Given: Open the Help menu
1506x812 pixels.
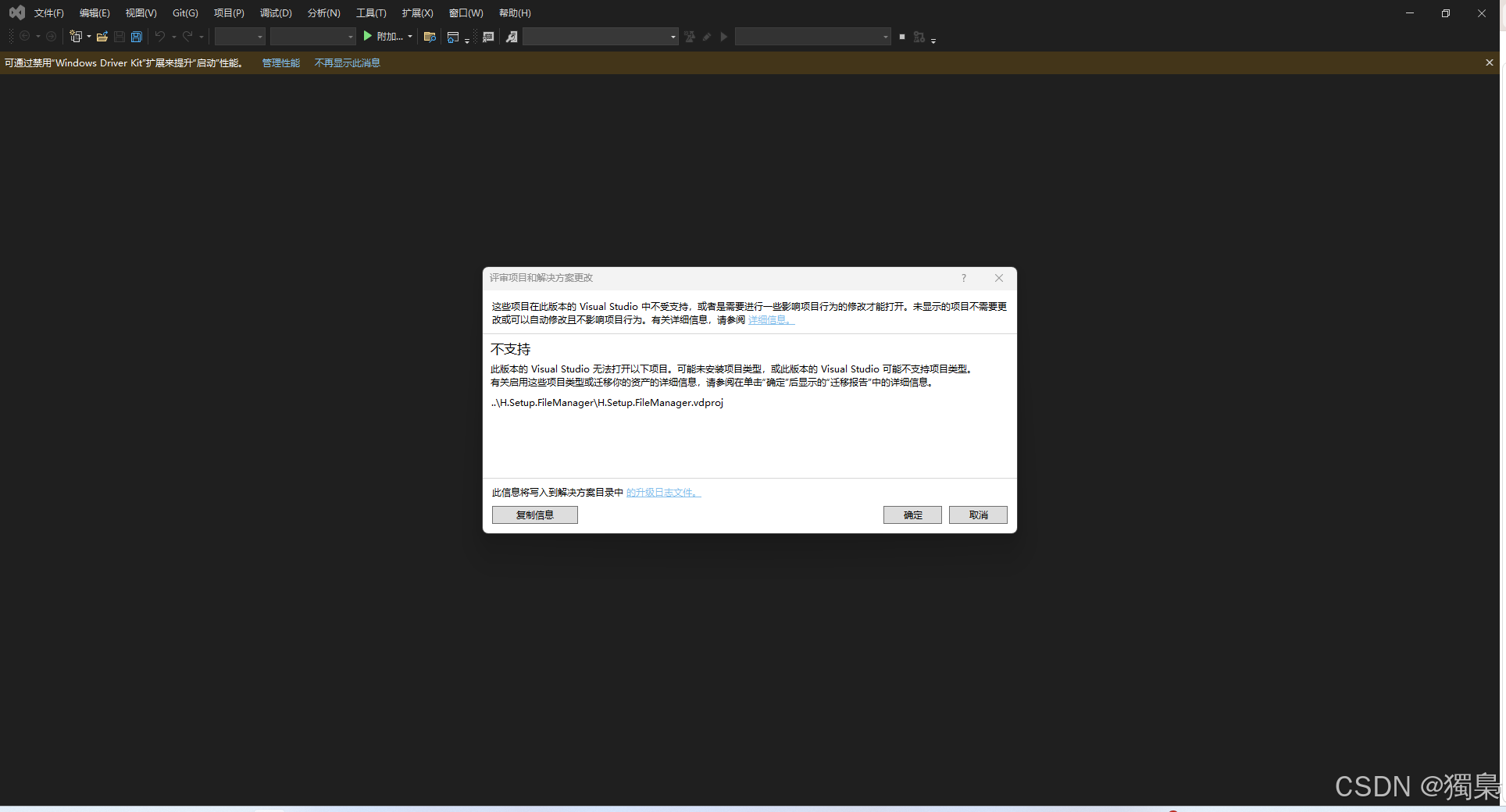Looking at the screenshot, I should coord(515,12).
